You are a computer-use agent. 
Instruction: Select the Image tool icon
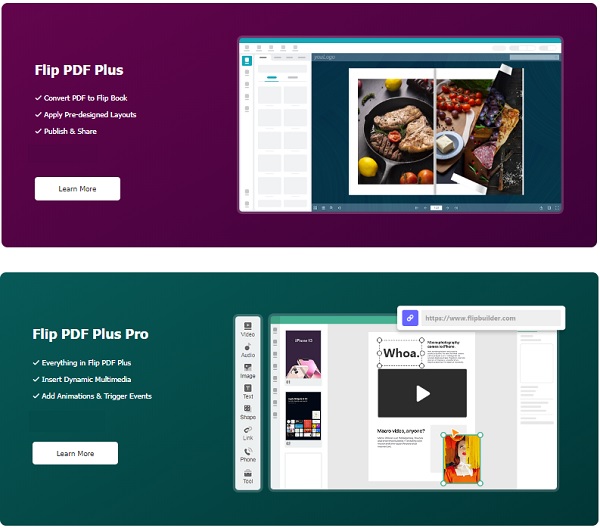coord(248,367)
